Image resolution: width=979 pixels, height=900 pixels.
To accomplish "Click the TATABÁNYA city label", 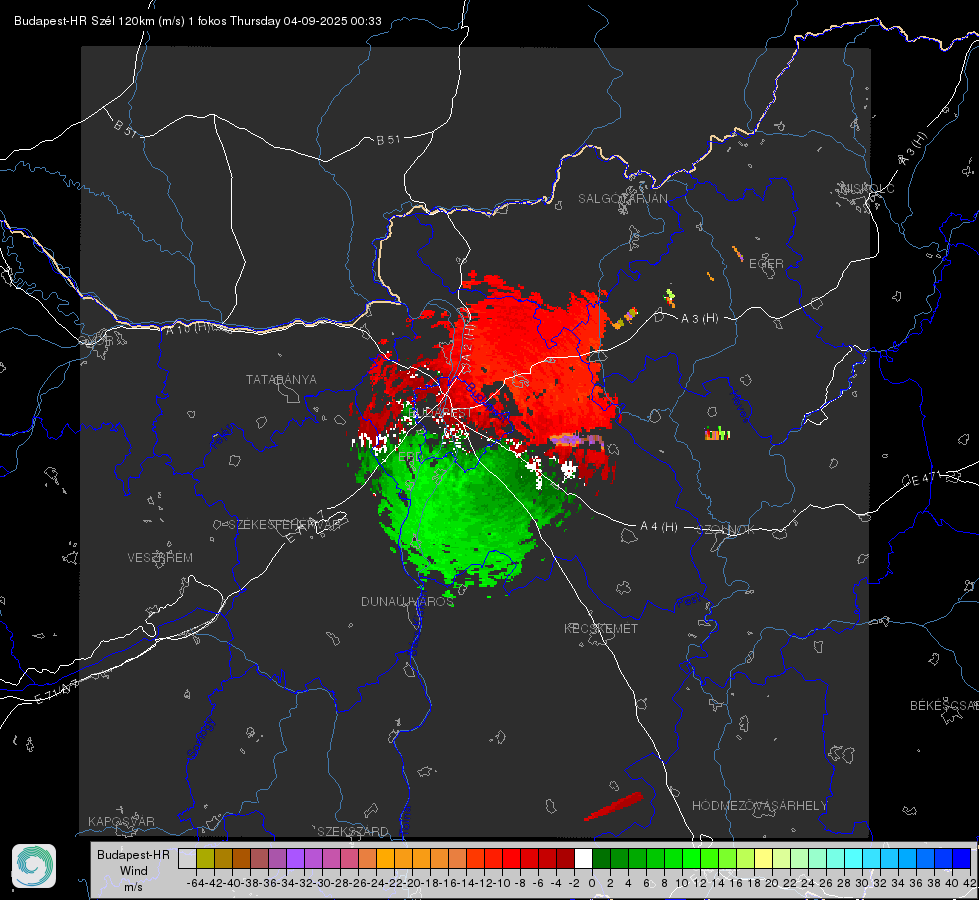I will [x=281, y=379].
